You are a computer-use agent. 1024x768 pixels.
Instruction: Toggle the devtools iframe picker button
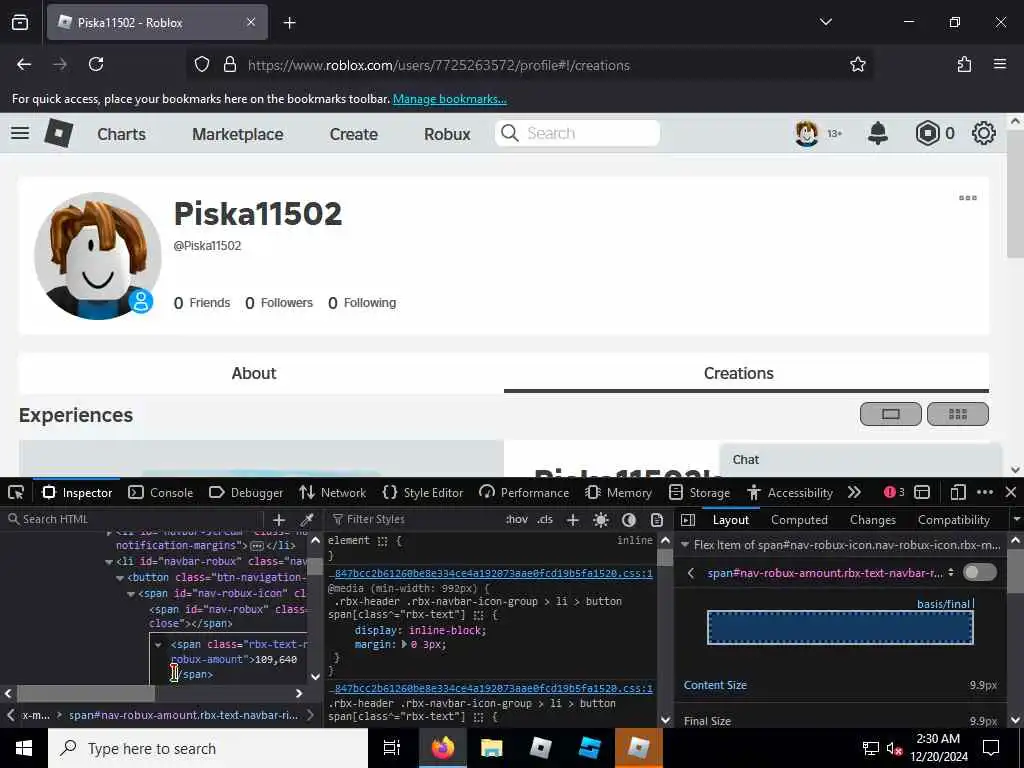tap(922, 492)
